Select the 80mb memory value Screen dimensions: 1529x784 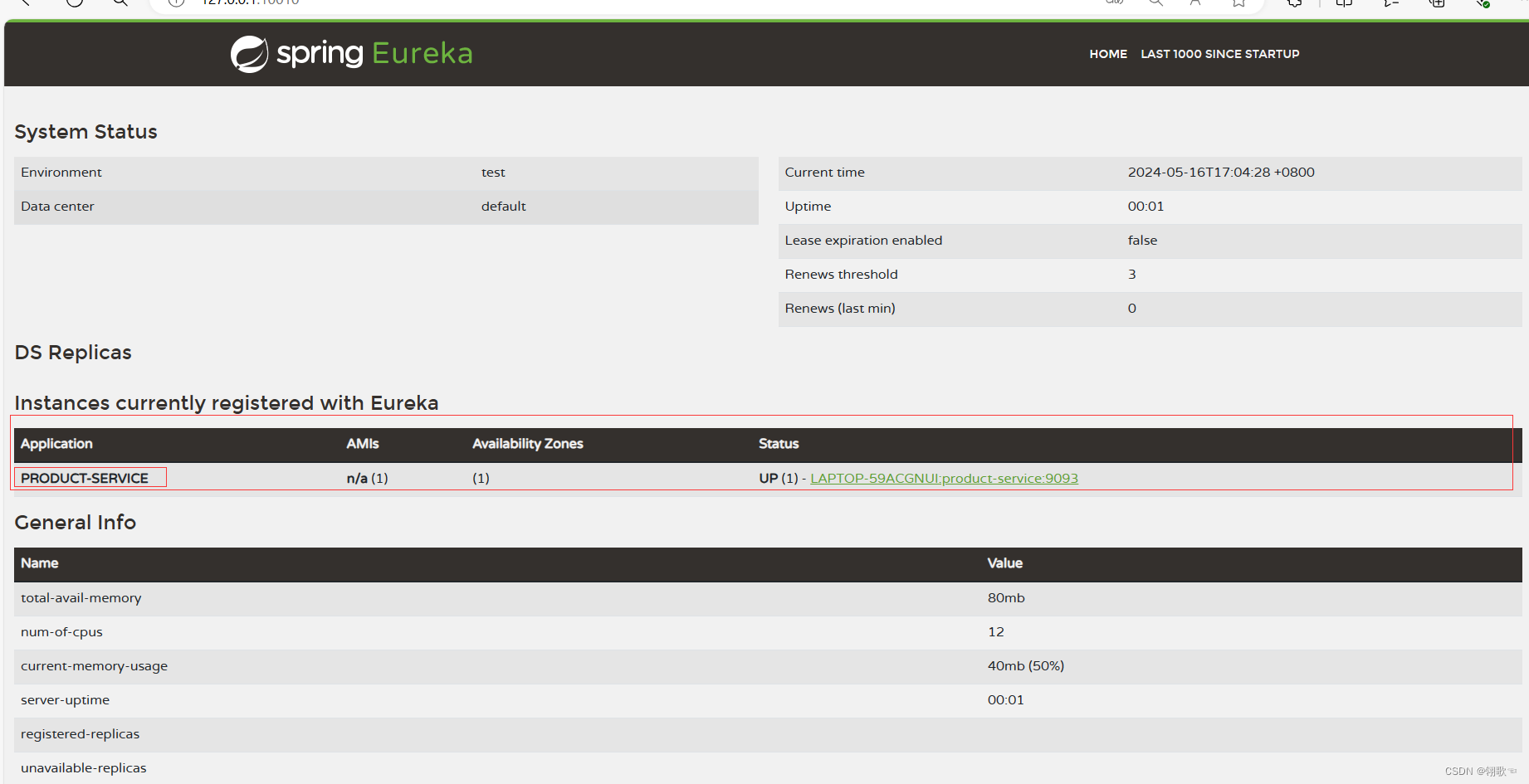(1006, 598)
